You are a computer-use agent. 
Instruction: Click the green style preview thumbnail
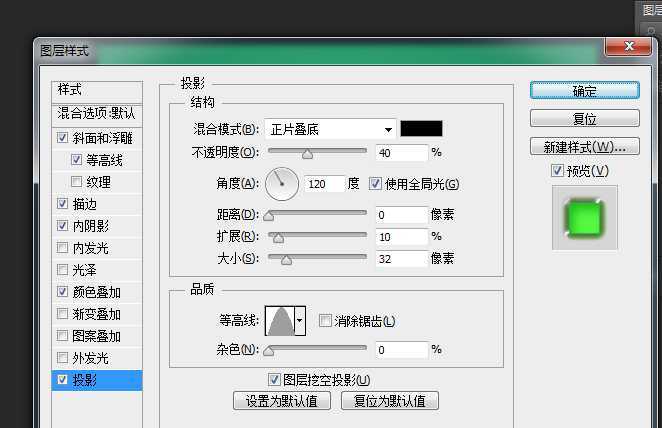pyautogui.click(x=585, y=217)
